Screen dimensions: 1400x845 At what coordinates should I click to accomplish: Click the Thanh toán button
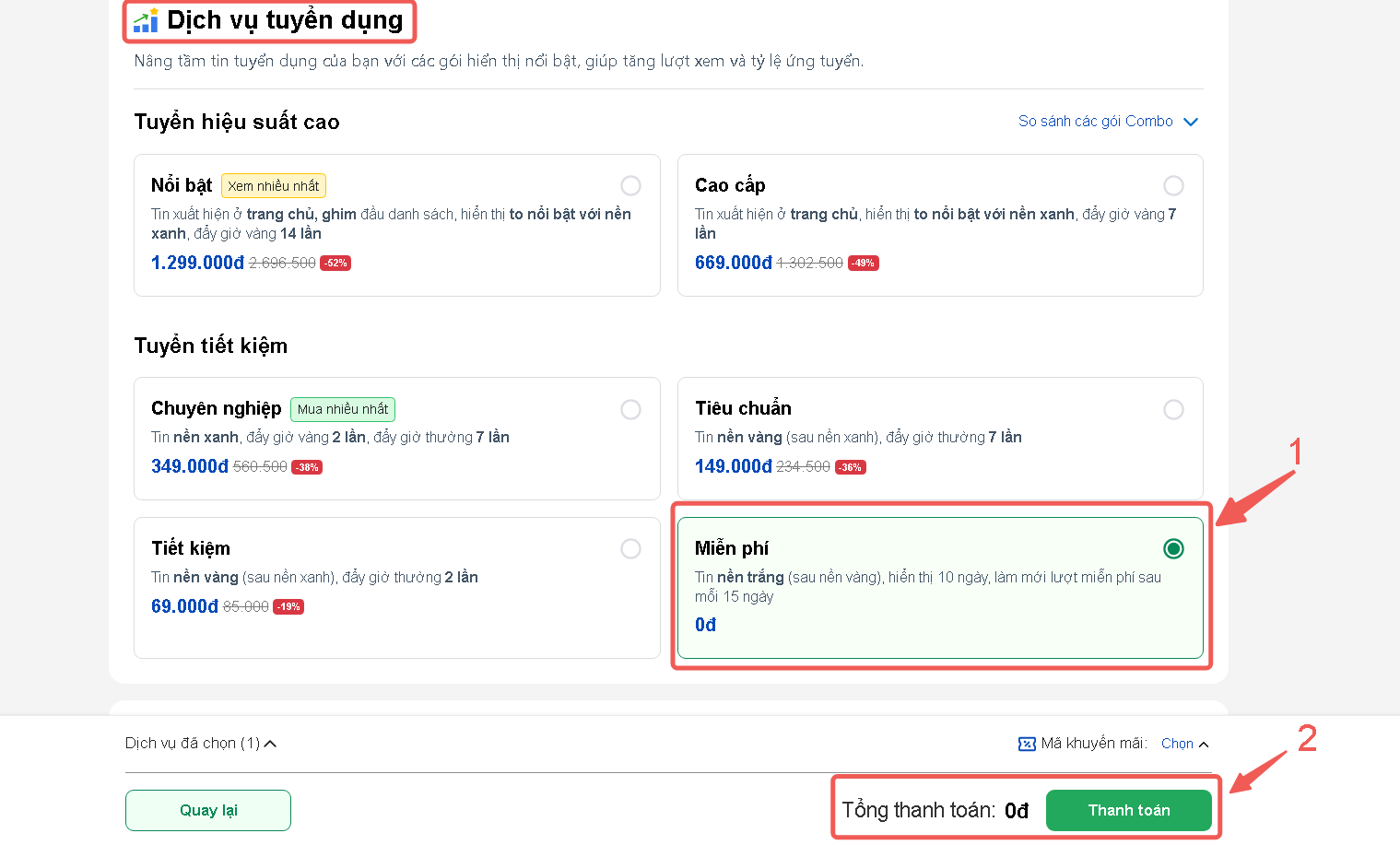[x=1128, y=811]
